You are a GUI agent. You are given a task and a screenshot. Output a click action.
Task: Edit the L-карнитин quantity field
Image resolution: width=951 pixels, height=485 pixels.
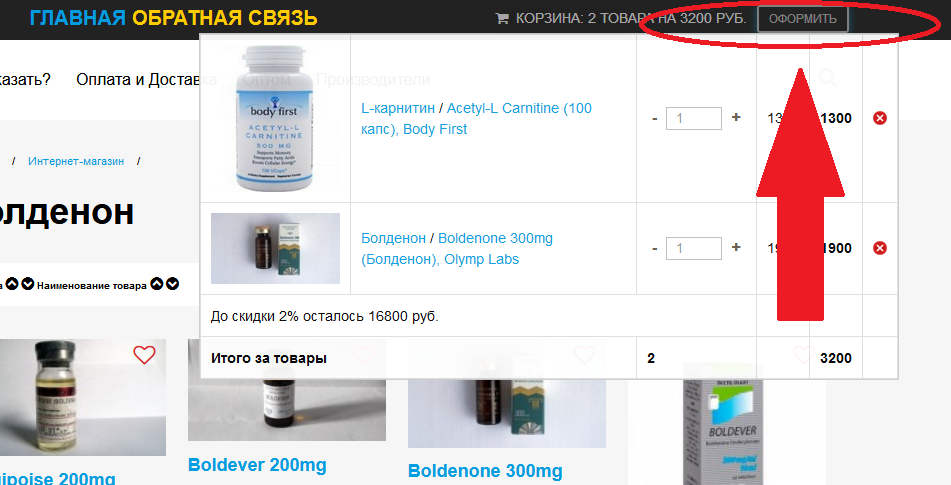694,118
